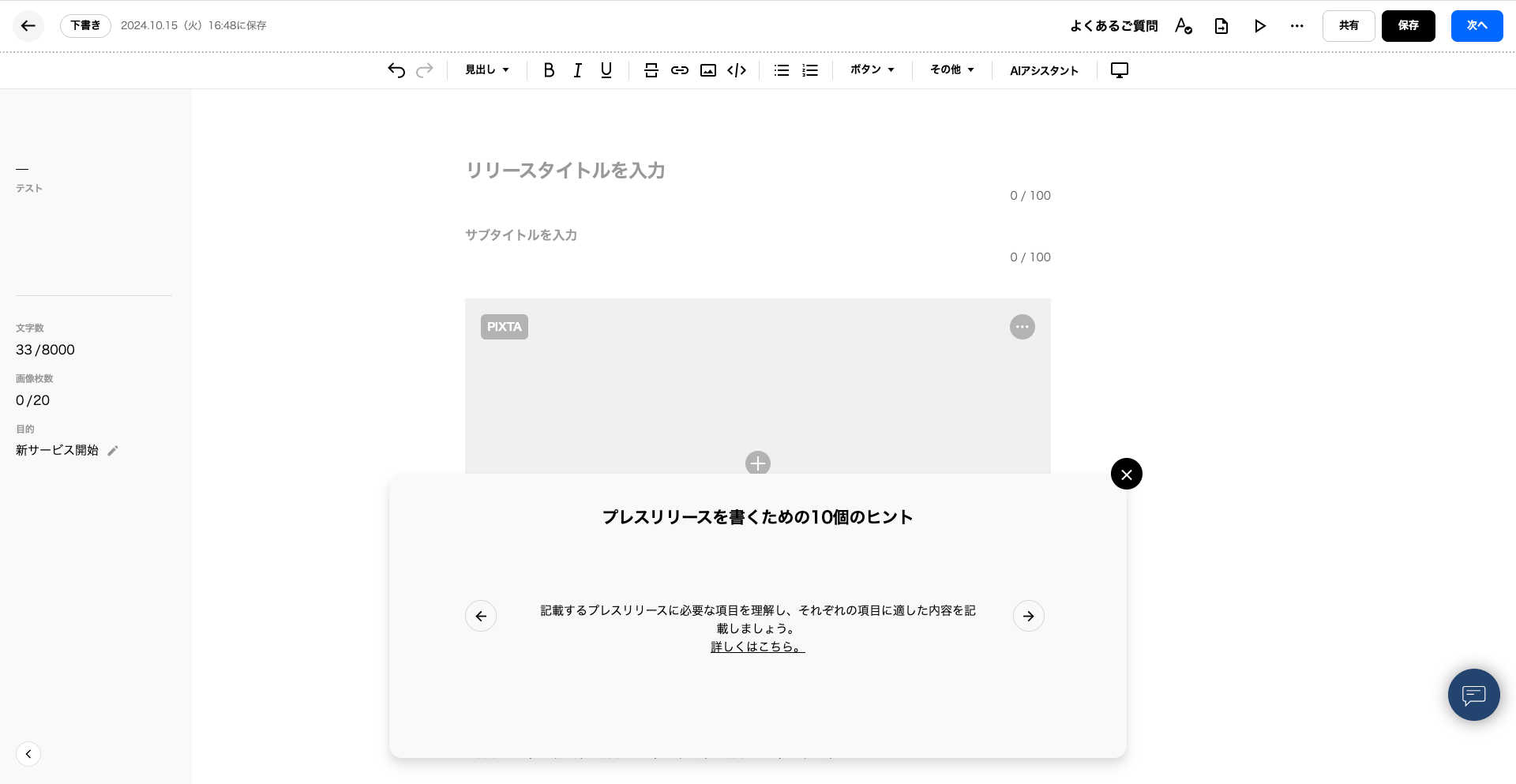1516x784 pixels.
Task: Insert embed code with brackets icon
Action: point(737,70)
